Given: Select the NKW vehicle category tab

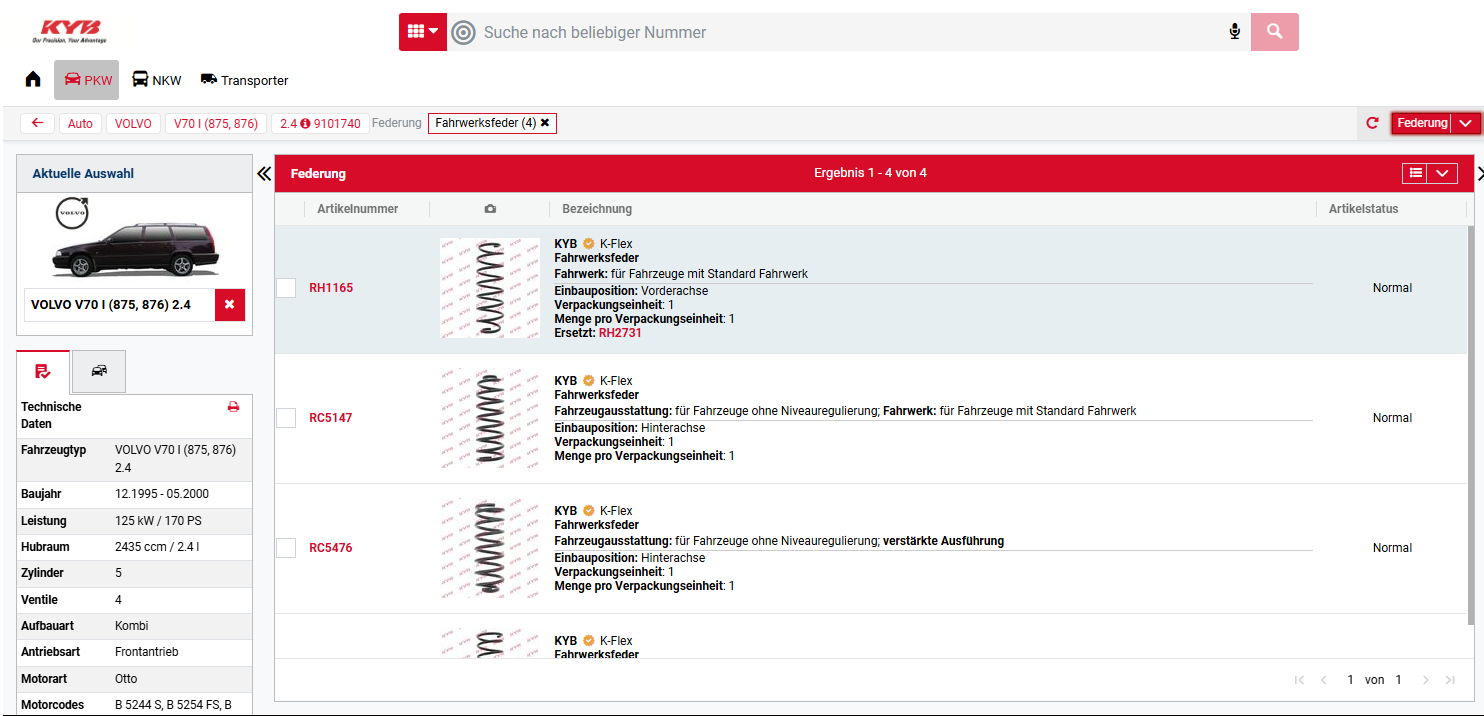Looking at the screenshot, I should pos(156,80).
